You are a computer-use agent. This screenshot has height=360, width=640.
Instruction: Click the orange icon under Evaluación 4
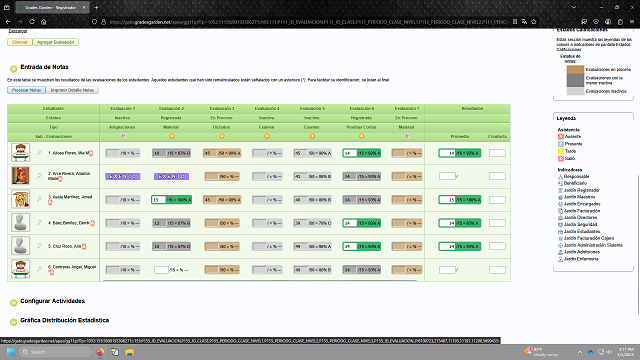click(267, 136)
